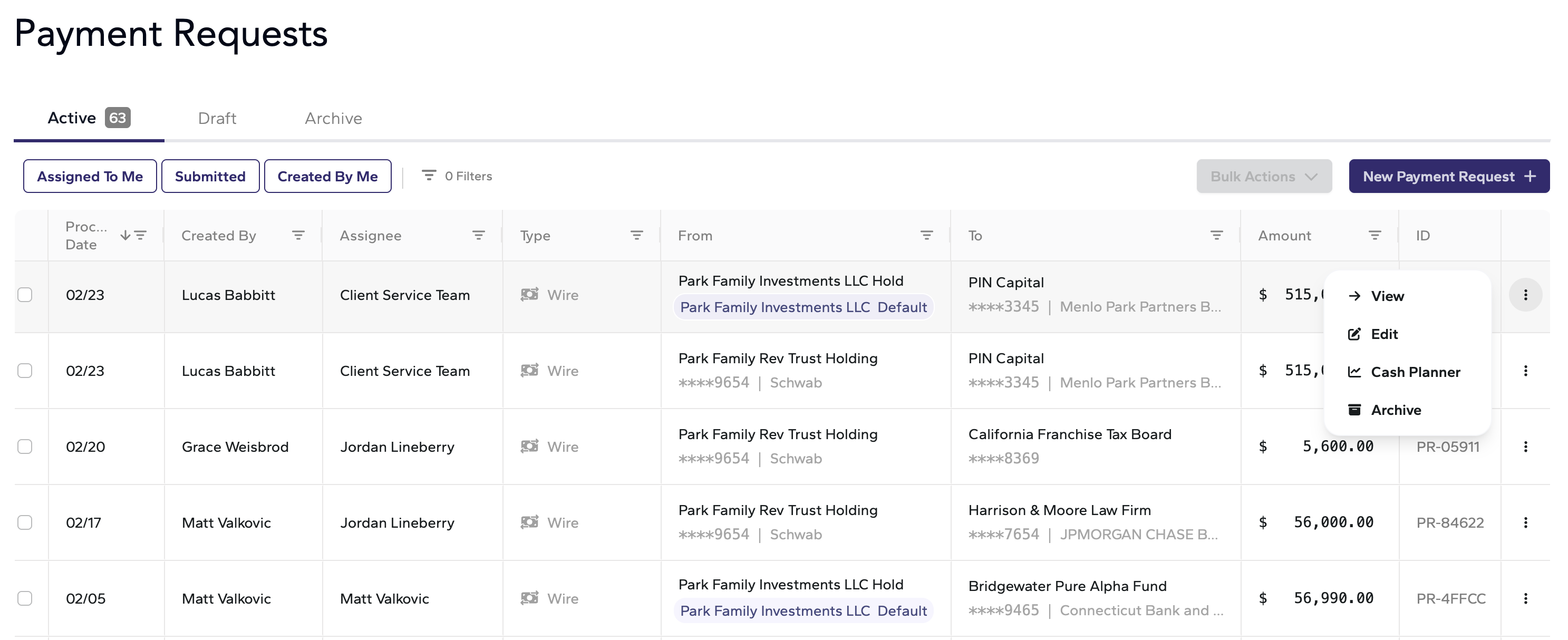The width and height of the screenshot is (1568, 640).
Task: Open three-dot menu for PR-84622 row
Action: coord(1525,522)
